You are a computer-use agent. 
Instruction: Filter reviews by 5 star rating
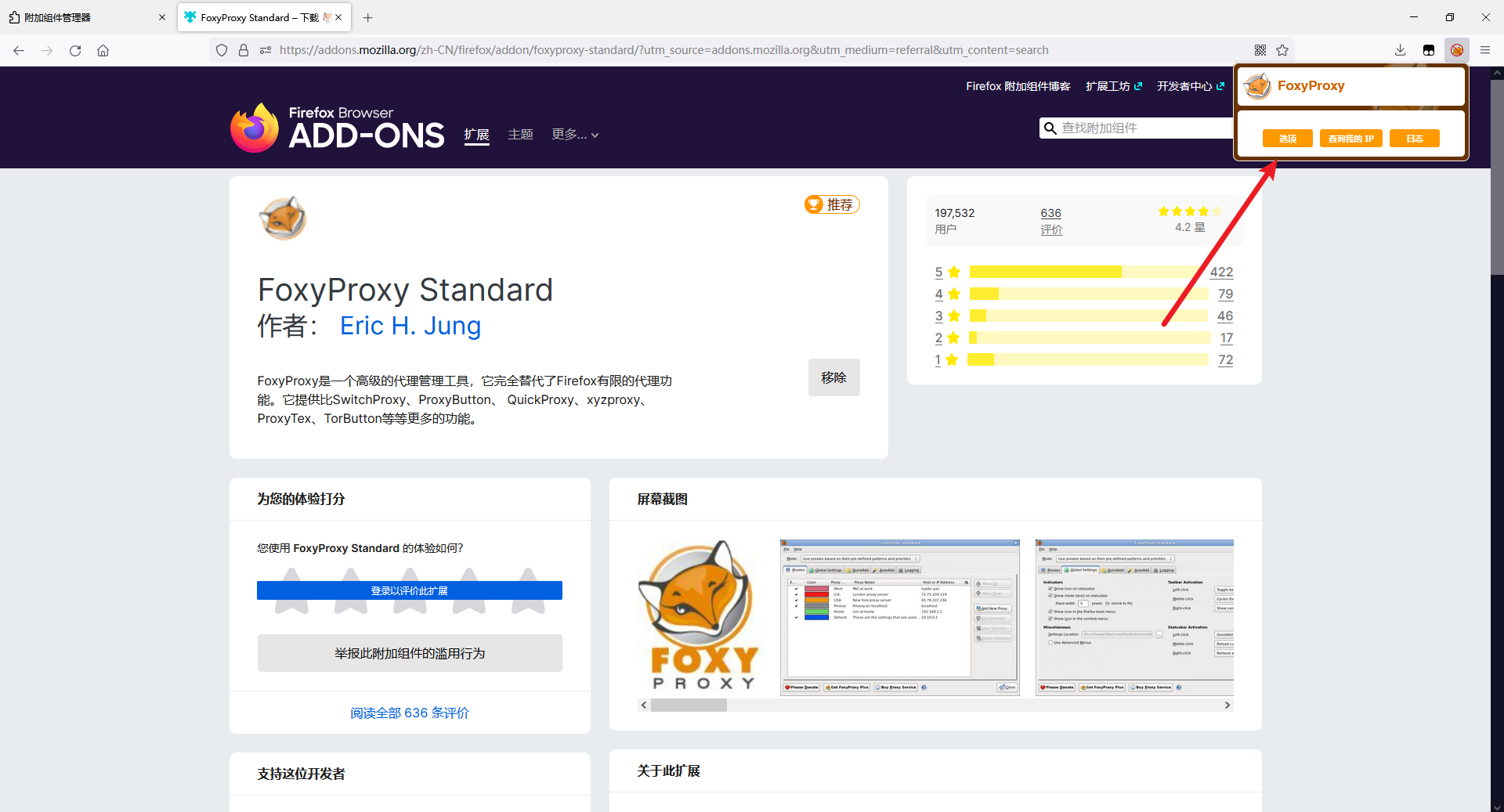tap(947, 272)
